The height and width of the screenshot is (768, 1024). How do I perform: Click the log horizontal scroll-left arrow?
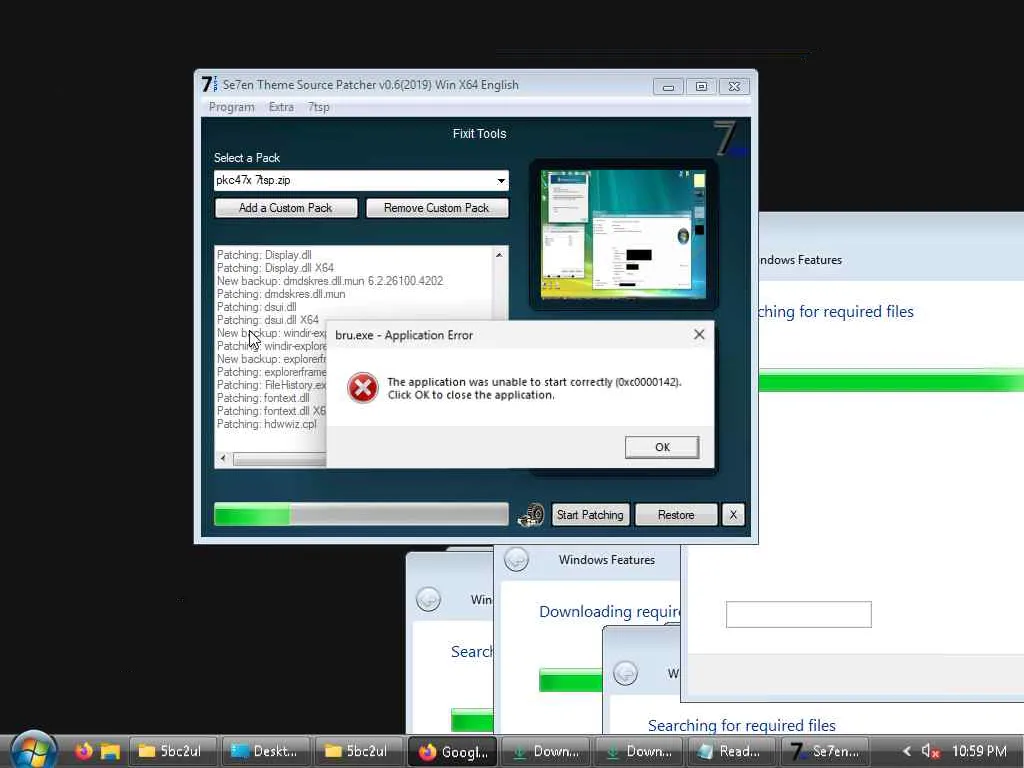(223, 459)
